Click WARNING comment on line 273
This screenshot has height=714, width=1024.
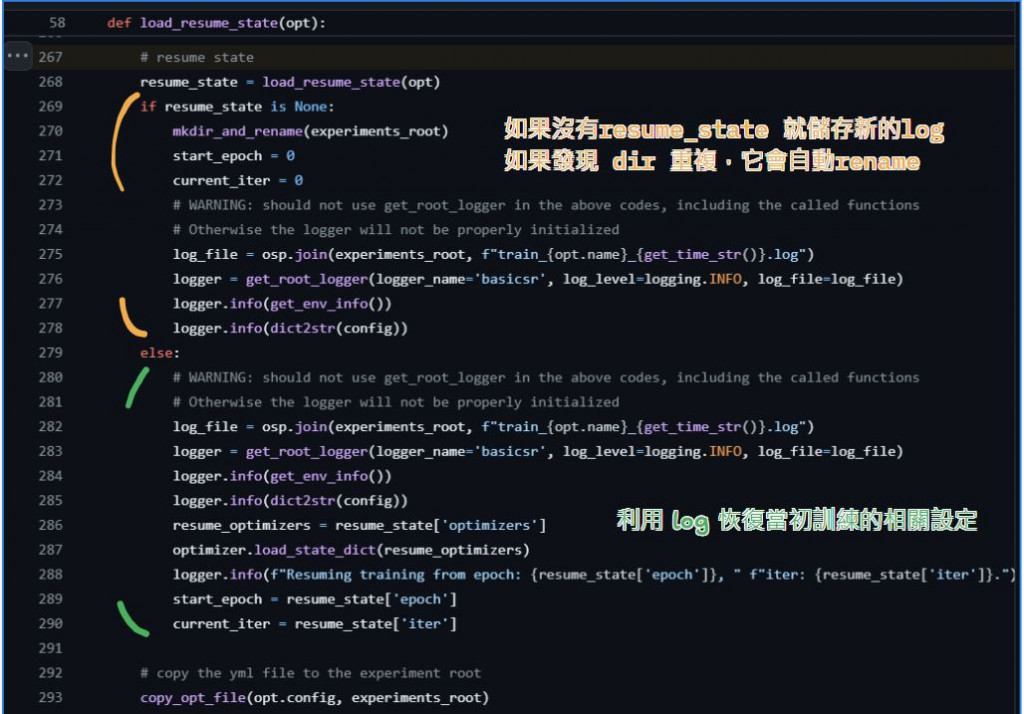pos(546,205)
